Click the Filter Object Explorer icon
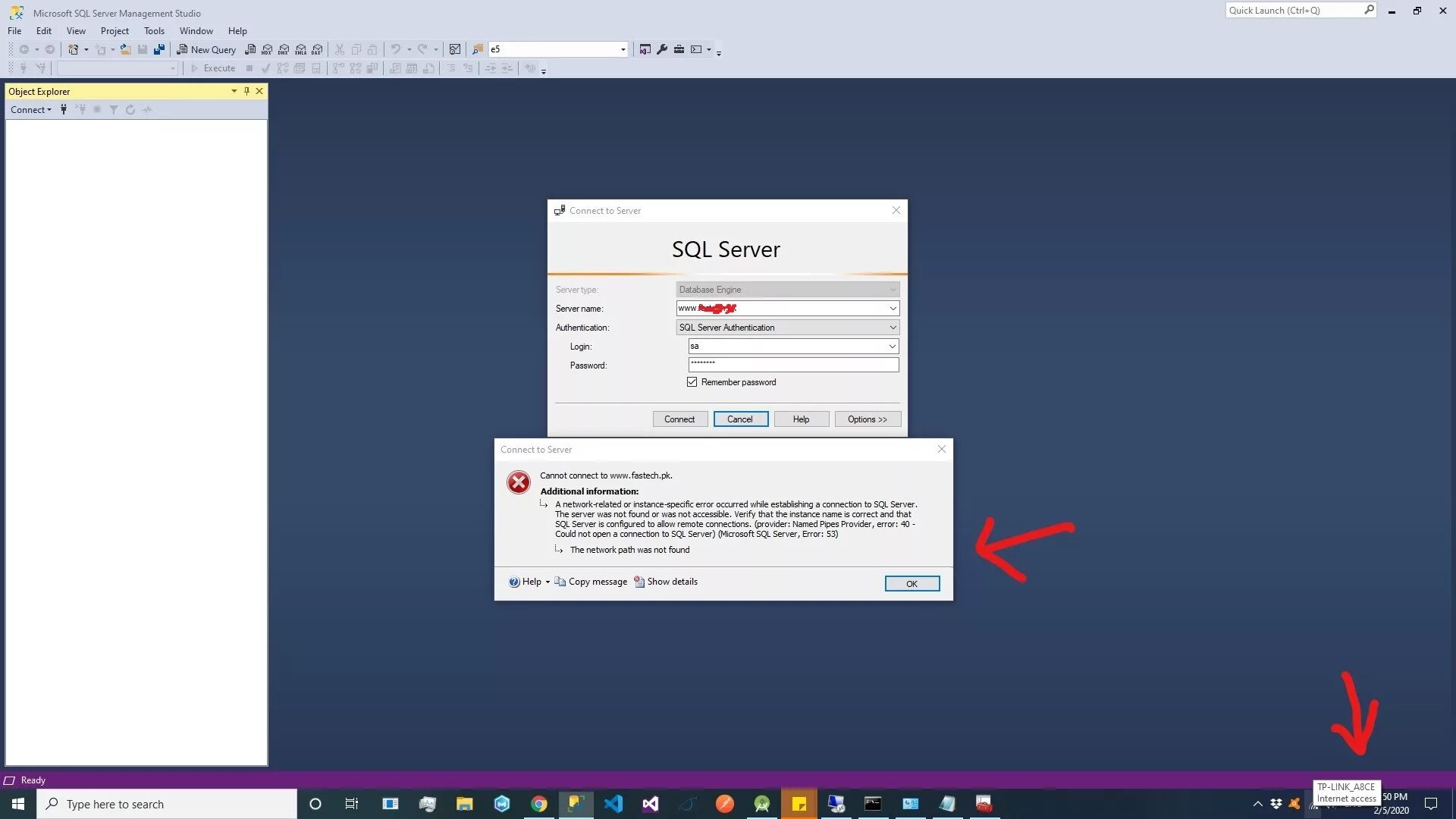The width and height of the screenshot is (1456, 819). [113, 109]
